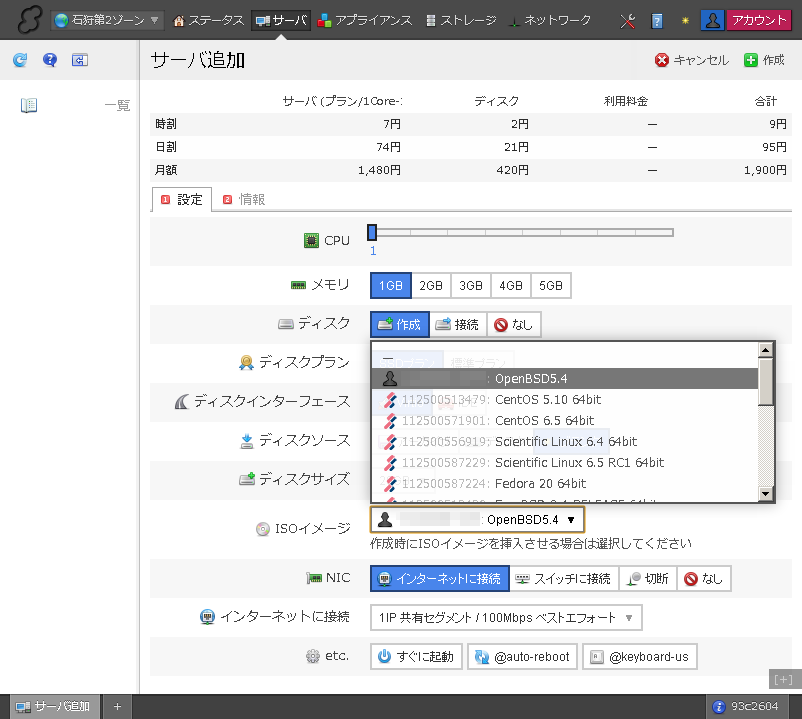Open the list book icon in sidebar
The image size is (802, 719).
[x=29, y=105]
